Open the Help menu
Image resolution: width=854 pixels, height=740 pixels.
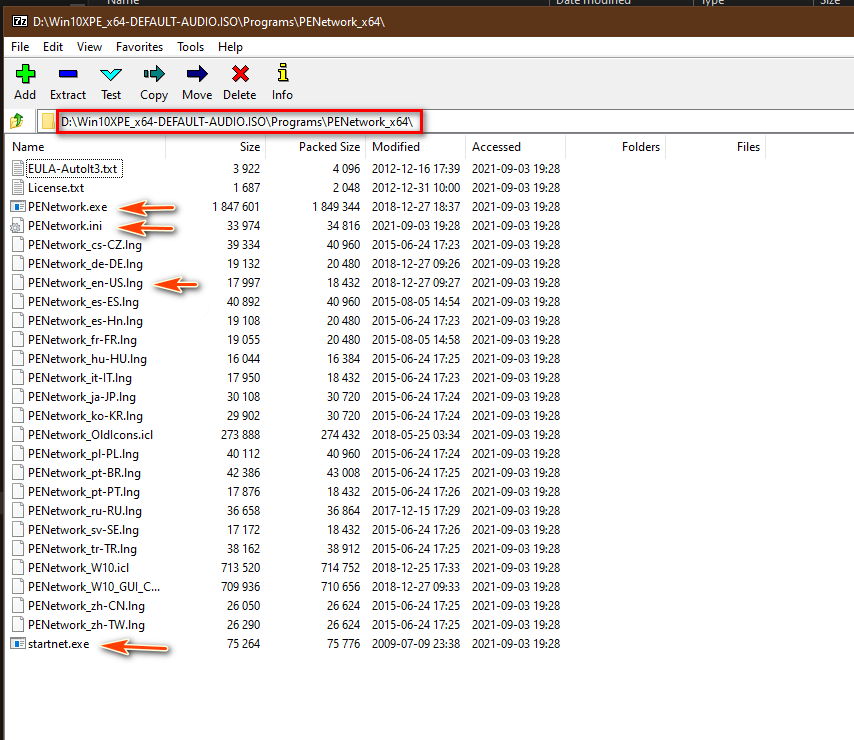(x=230, y=47)
